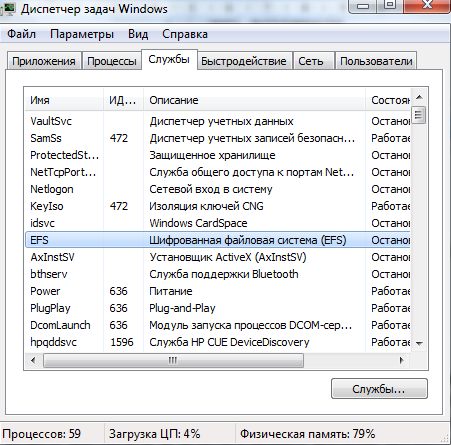Click description Сетевой вход в систему
Image resolution: width=451 pixels, height=445 pixels.
[x=211, y=189]
